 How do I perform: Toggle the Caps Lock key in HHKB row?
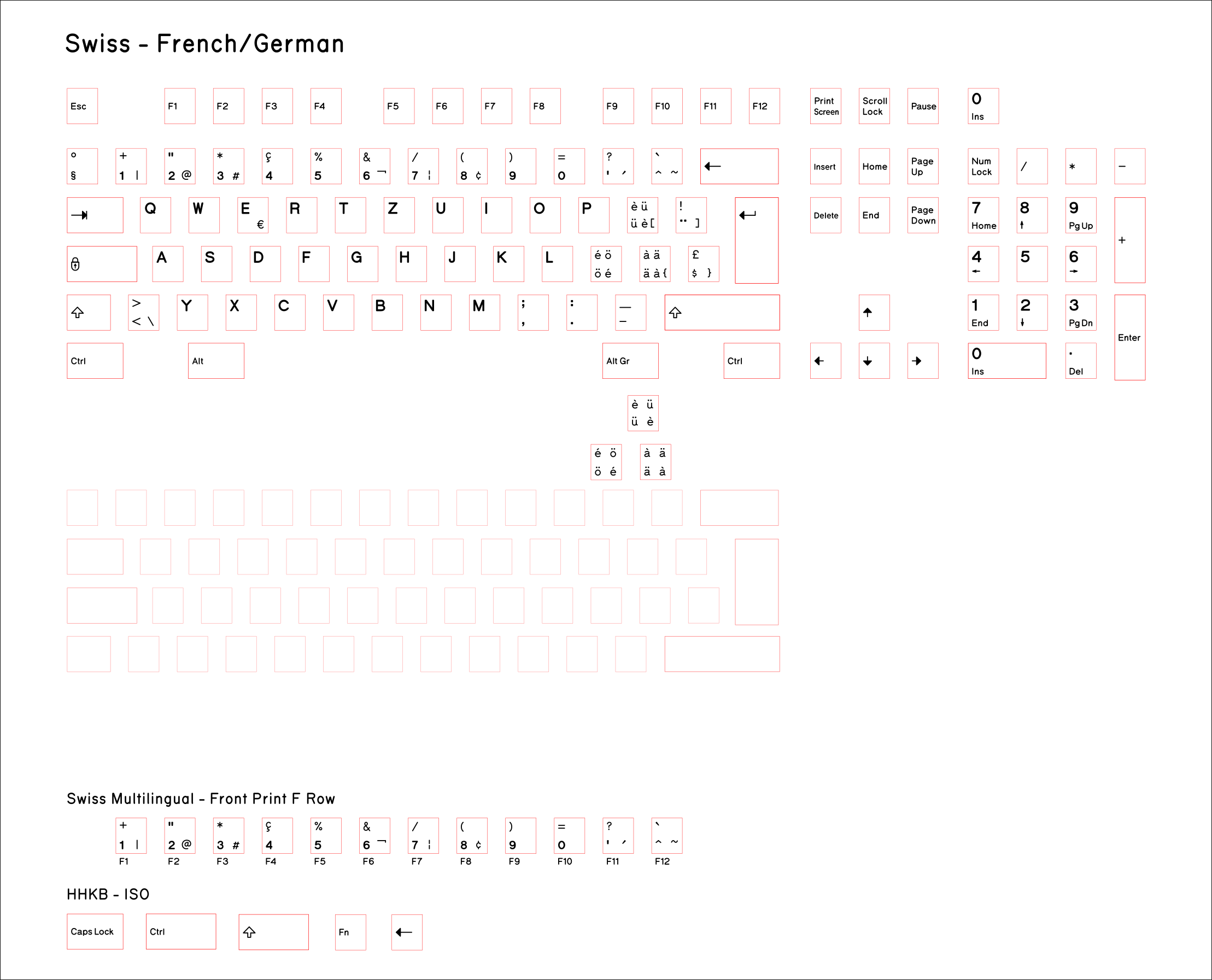point(94,932)
